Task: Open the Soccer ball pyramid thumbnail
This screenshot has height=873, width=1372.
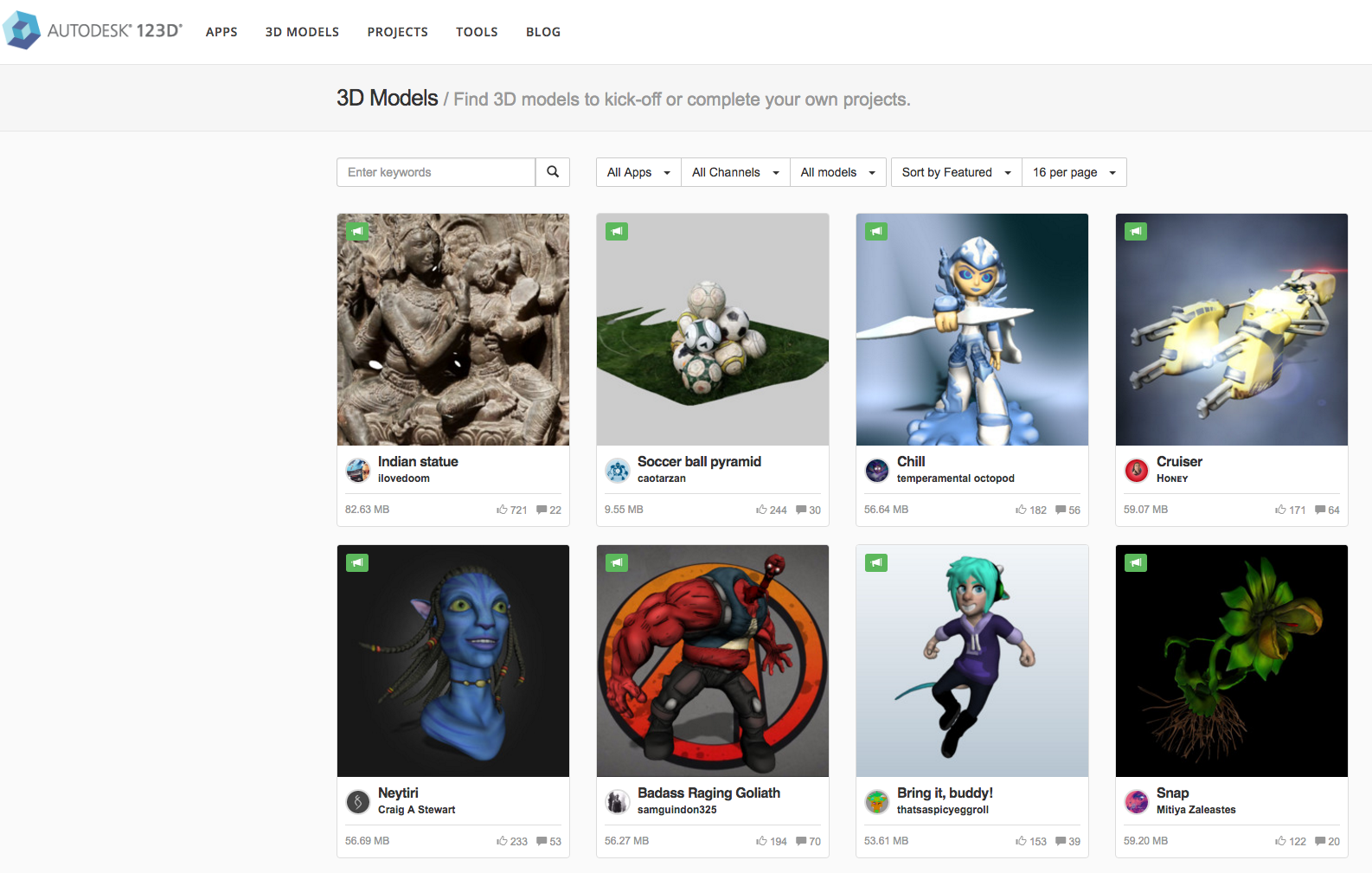Action: 713,330
